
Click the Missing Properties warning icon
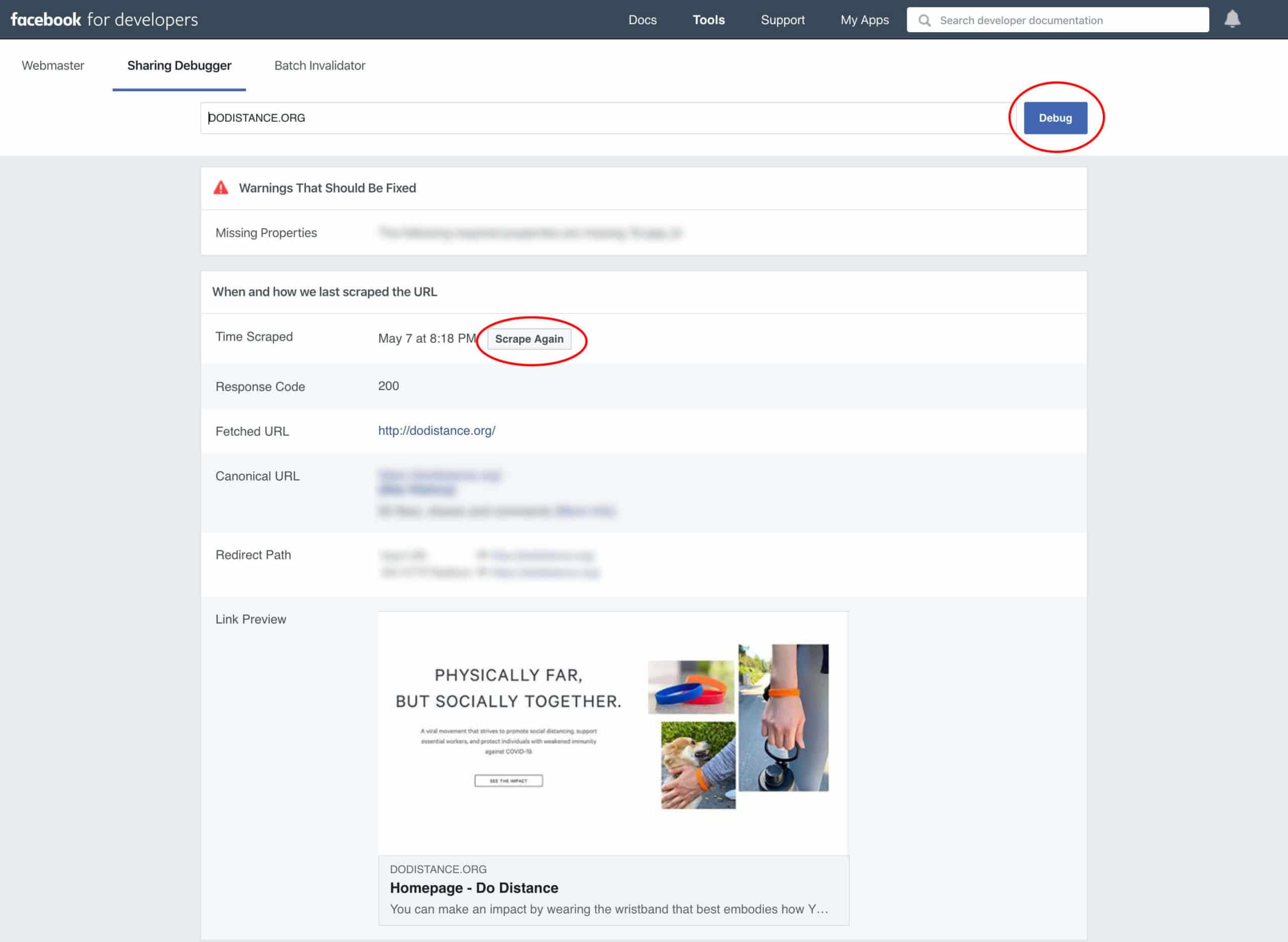click(x=222, y=187)
